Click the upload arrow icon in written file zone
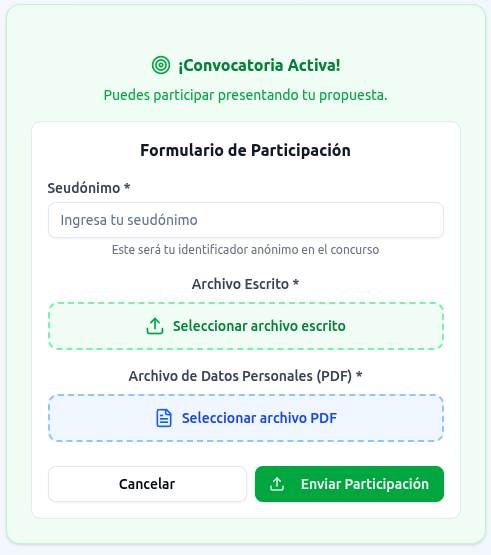This screenshot has height=555, width=491. (x=155, y=326)
